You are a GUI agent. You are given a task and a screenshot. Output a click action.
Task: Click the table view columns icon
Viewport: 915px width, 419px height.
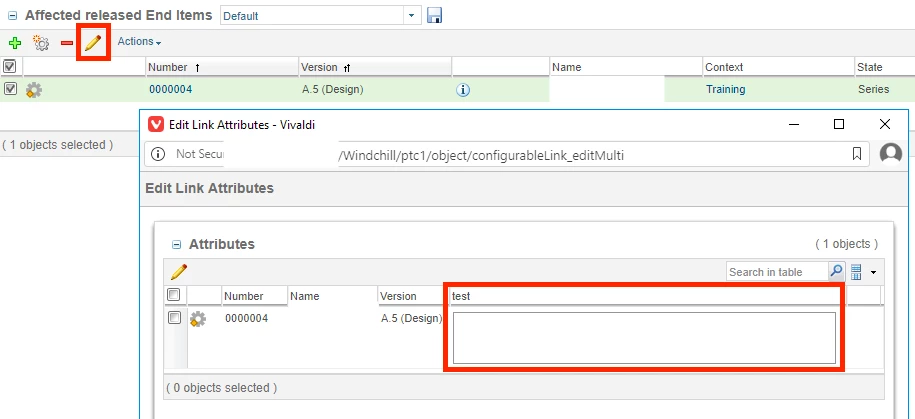(x=856, y=272)
